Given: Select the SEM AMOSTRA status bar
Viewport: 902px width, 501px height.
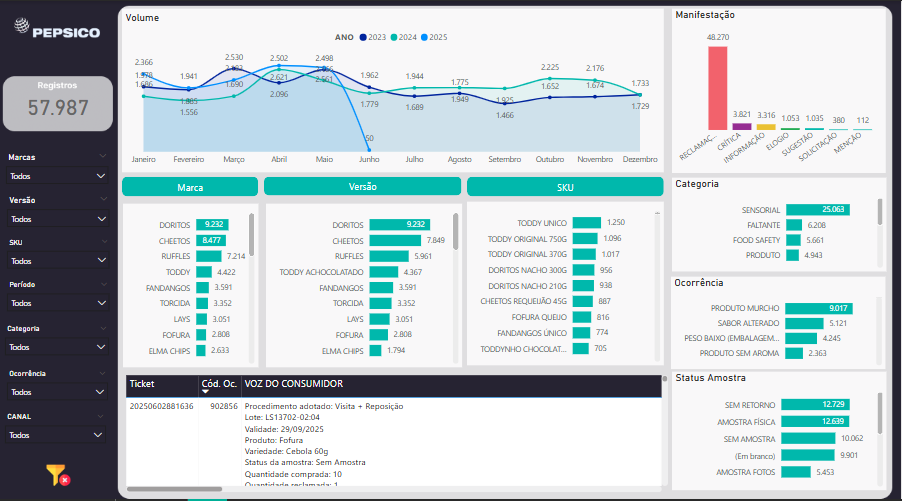Looking at the screenshot, I should 808,438.
